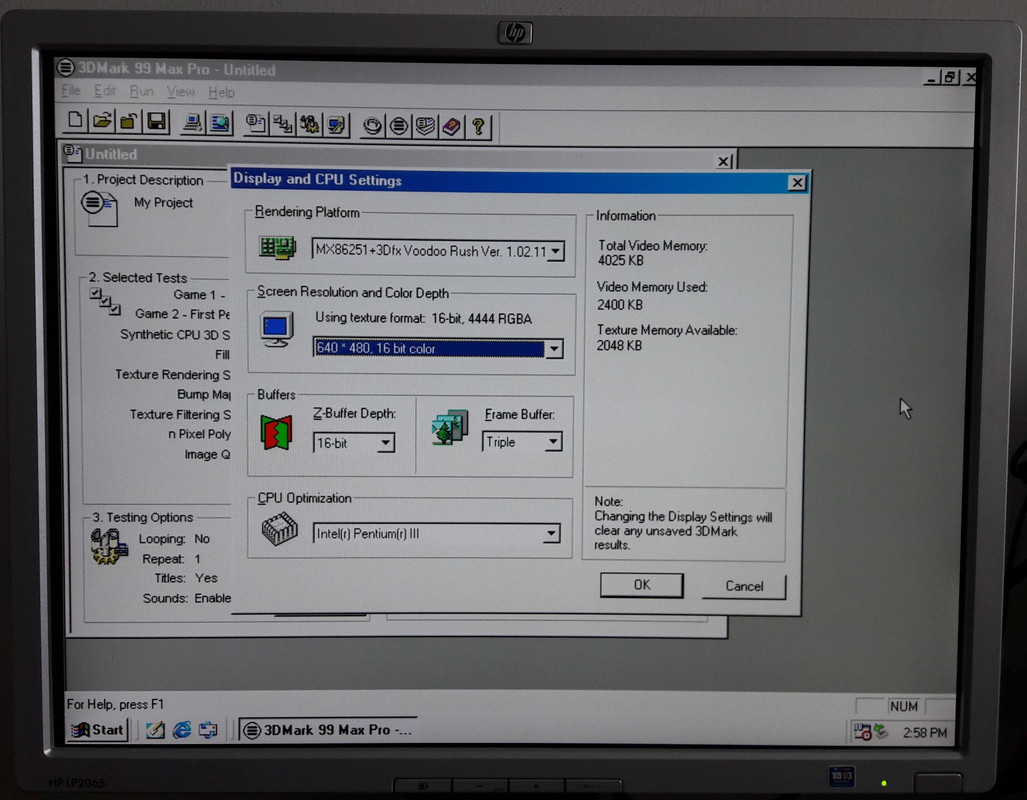Image resolution: width=1027 pixels, height=800 pixels.
Task: Open Internet Explorer from the quick launch
Action: (x=182, y=729)
